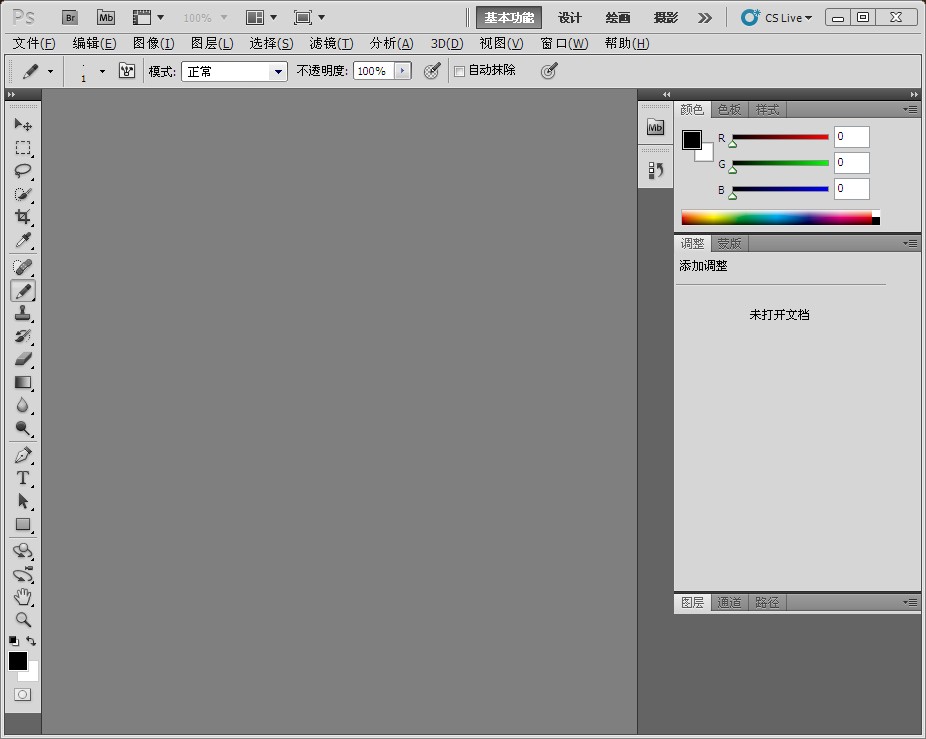
Task: Launch Bridge from the Br icon
Action: point(70,18)
